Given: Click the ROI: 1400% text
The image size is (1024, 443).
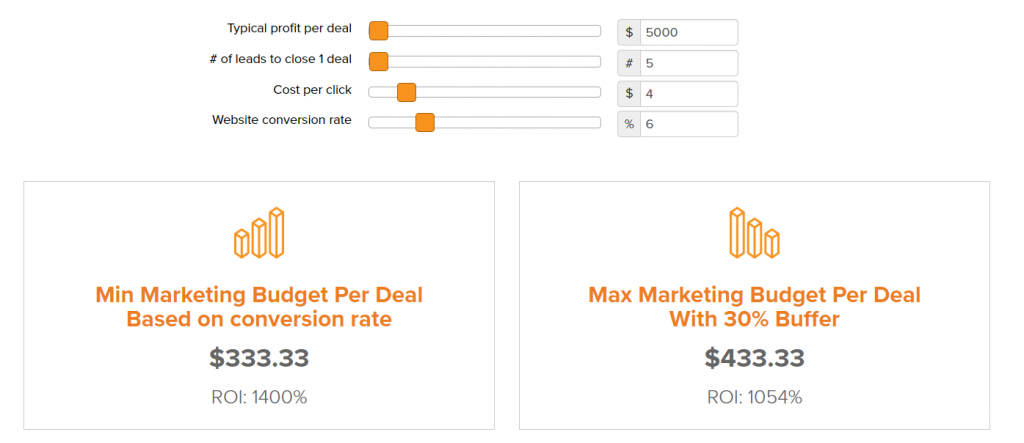Looking at the screenshot, I should [259, 397].
